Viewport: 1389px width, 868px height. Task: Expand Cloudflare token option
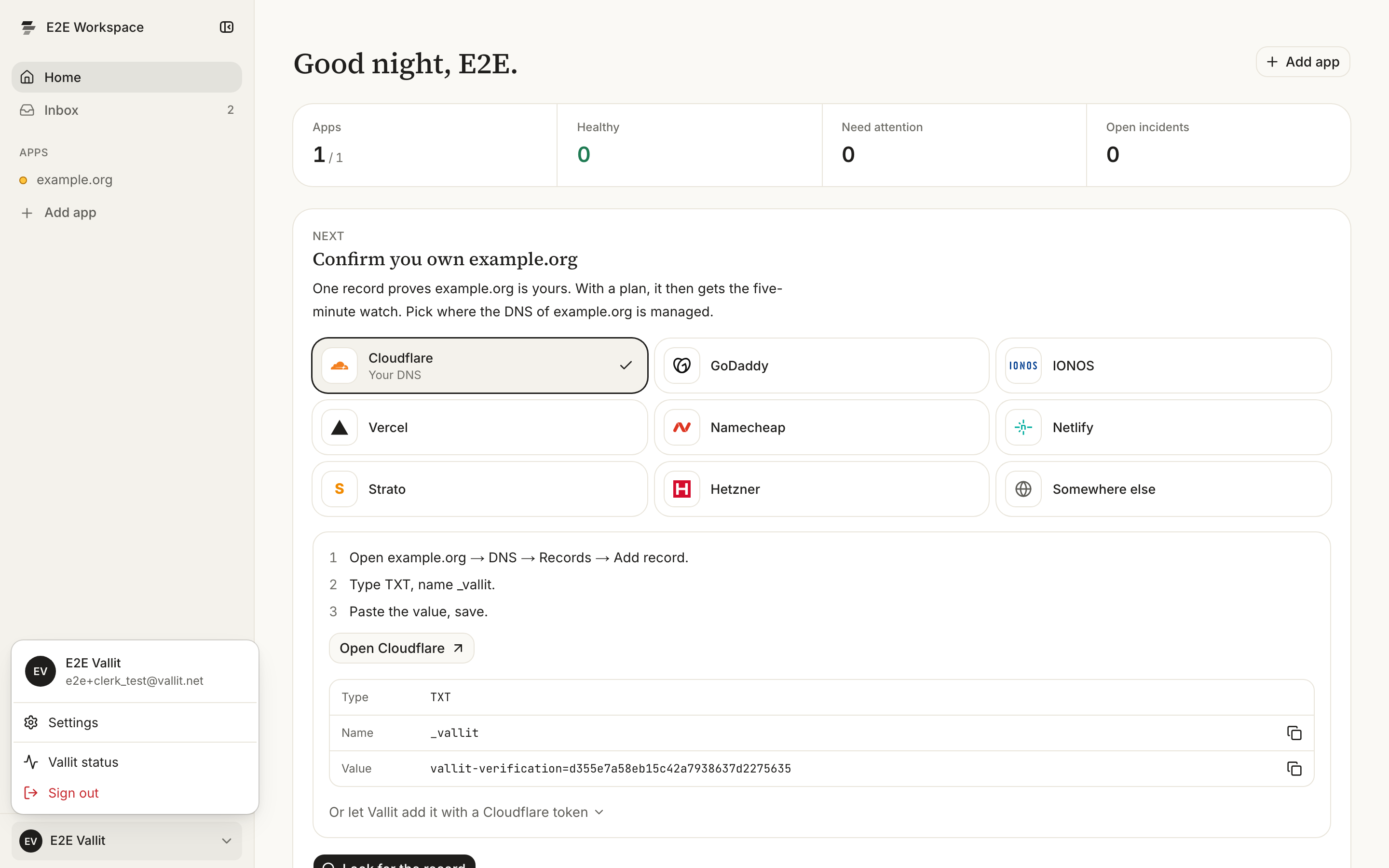[x=466, y=813]
